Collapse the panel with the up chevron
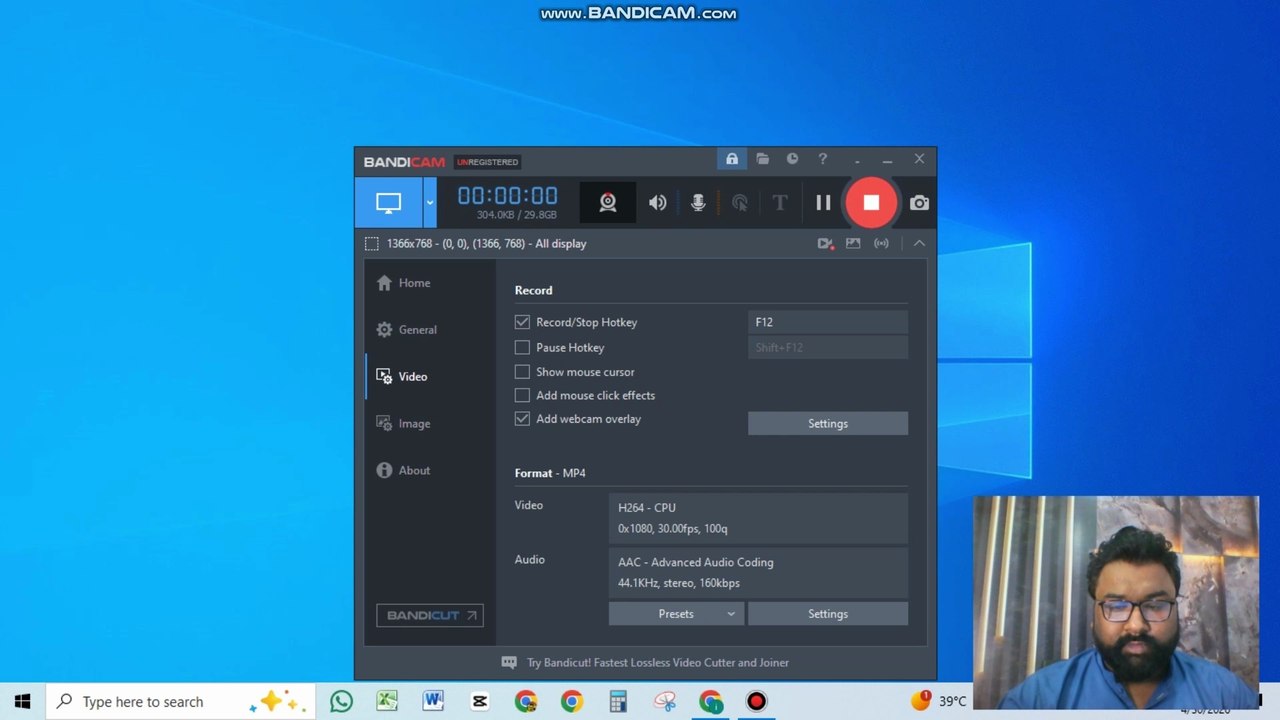 [919, 243]
